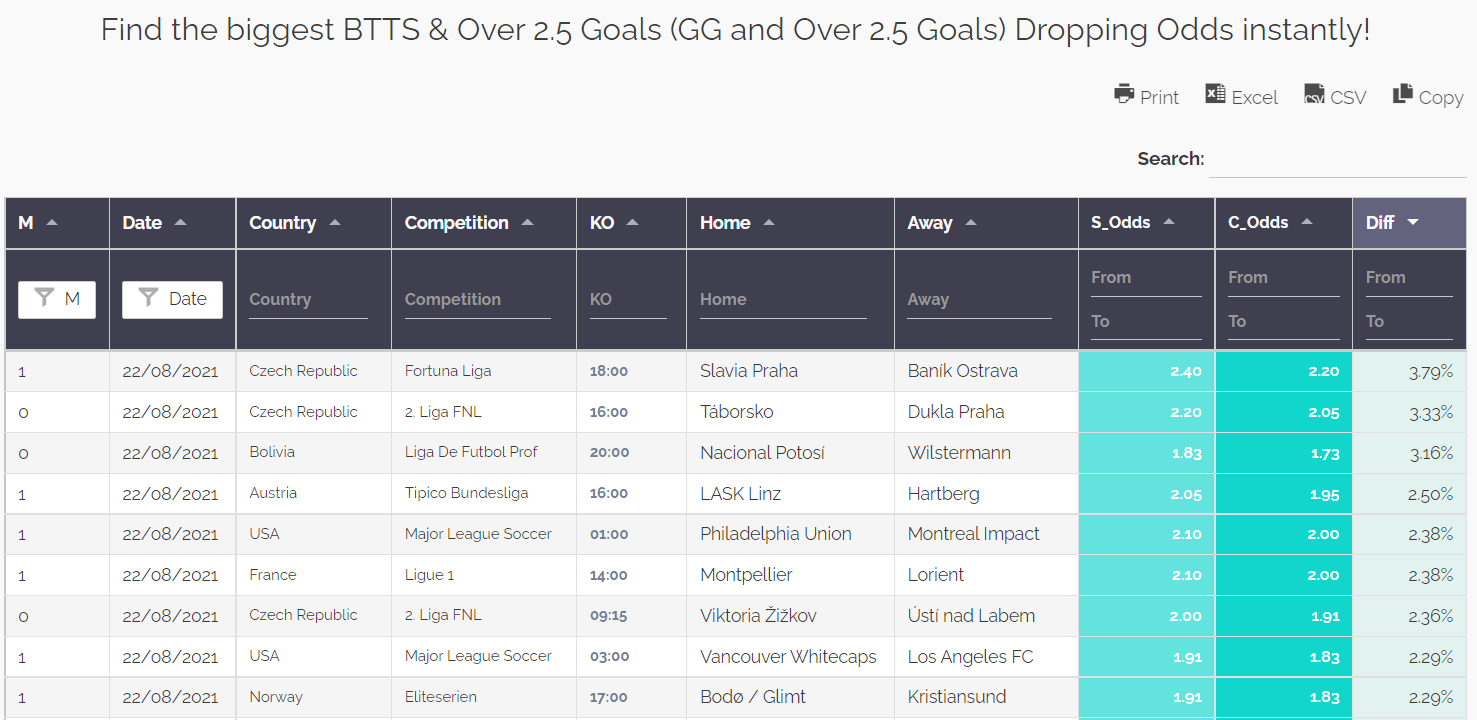Viewport: 1477px width, 720px height.
Task: Click the 3.33% Diff cell
Action: [x=1410, y=412]
